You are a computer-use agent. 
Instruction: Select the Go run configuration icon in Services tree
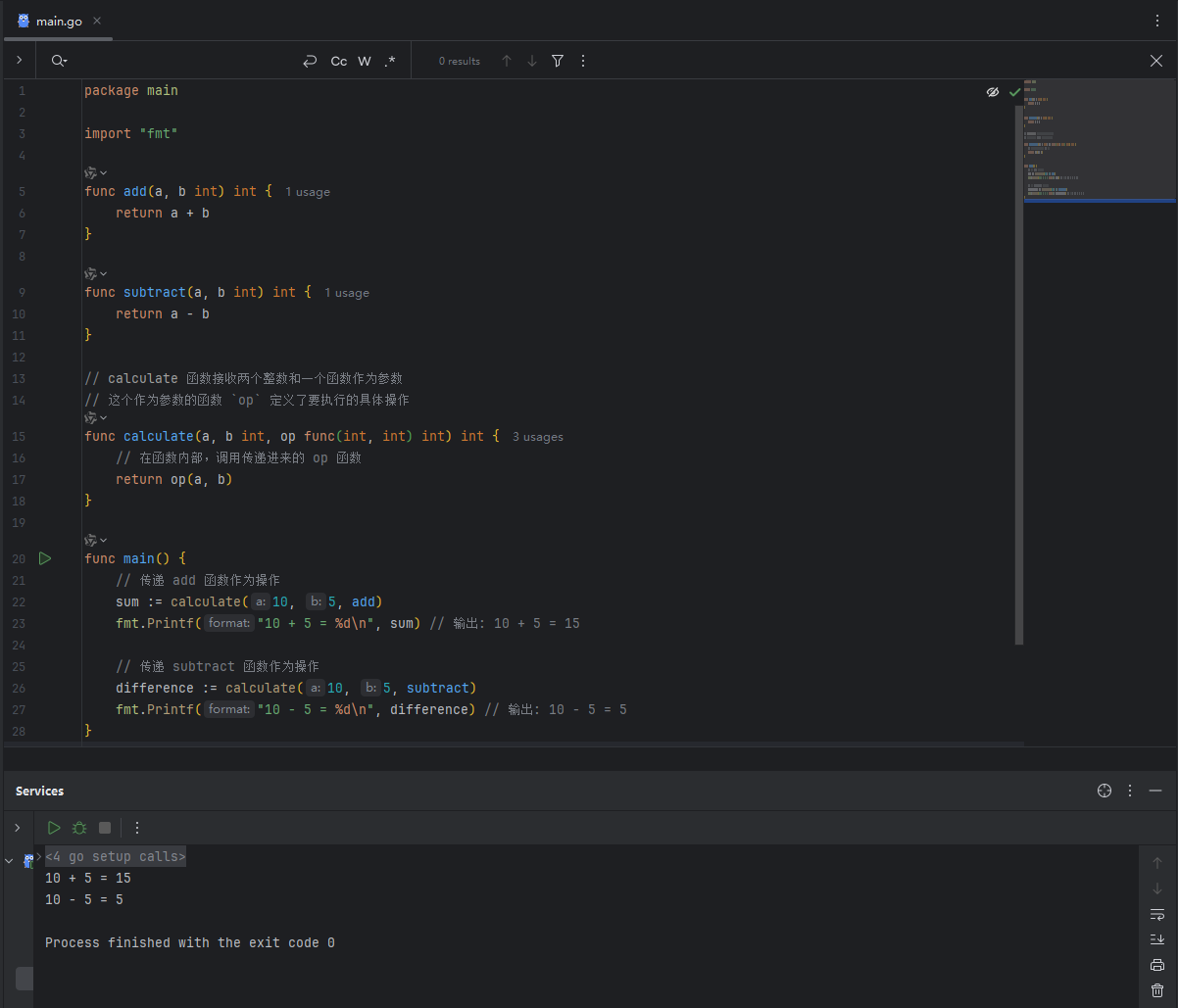(x=28, y=861)
